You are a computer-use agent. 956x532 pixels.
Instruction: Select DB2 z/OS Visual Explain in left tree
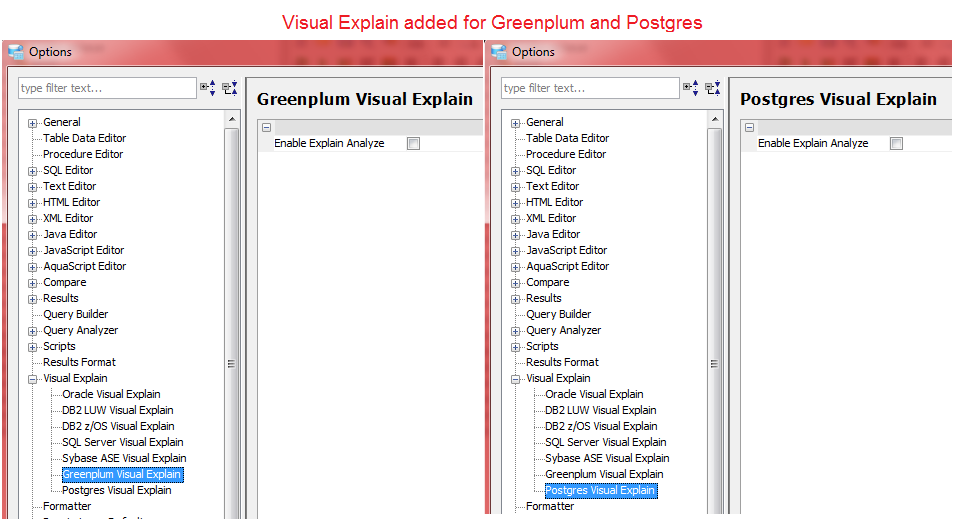tap(118, 426)
